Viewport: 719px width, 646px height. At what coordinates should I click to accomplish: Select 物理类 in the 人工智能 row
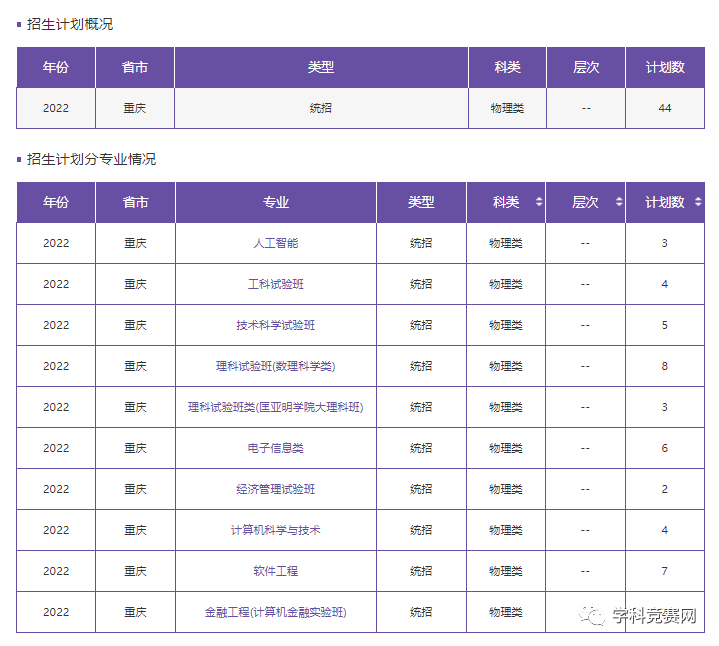pyautogui.click(x=506, y=243)
